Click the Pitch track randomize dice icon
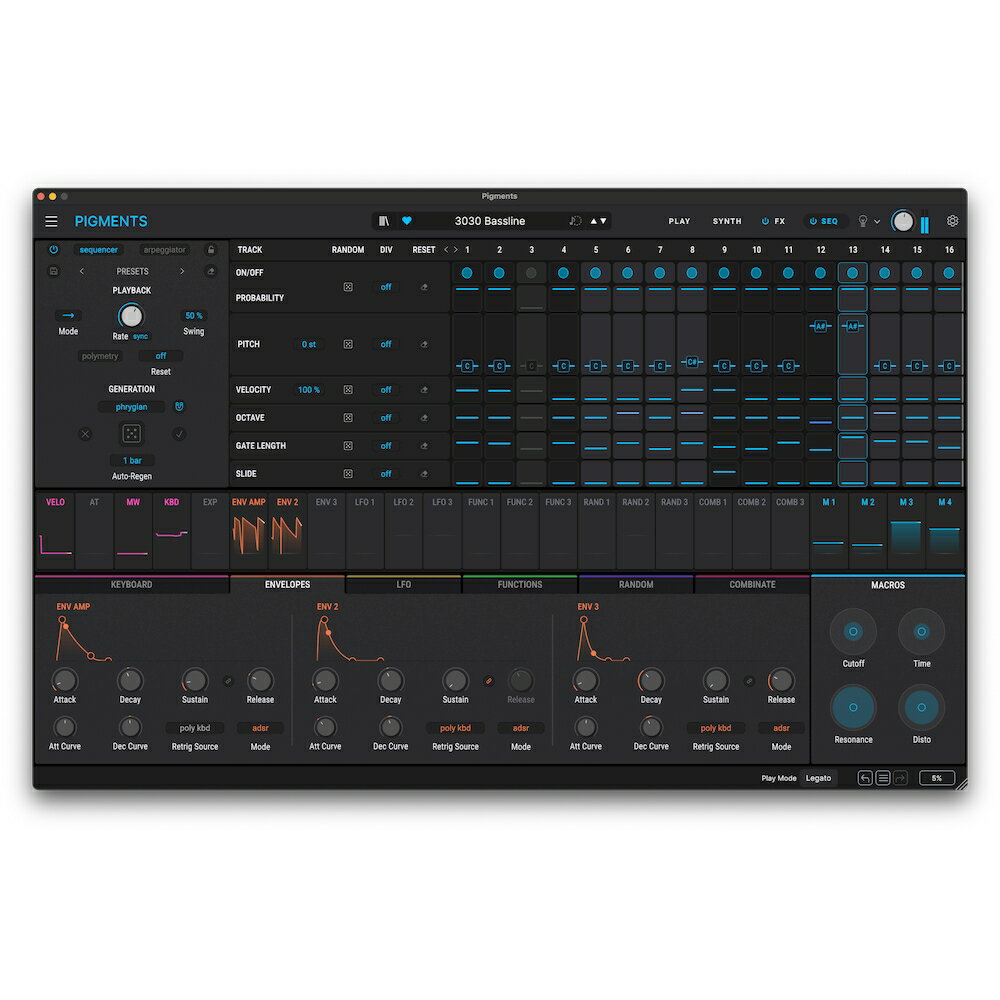 [348, 344]
